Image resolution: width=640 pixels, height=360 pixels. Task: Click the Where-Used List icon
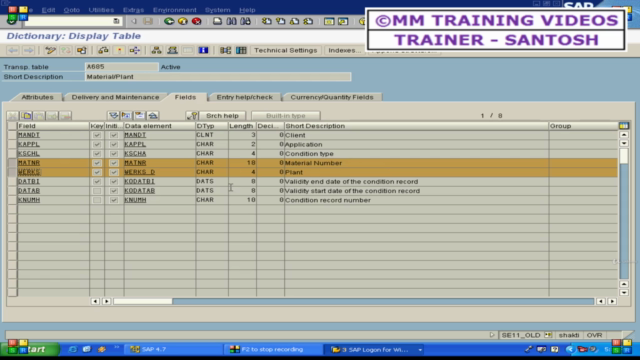point(135,50)
